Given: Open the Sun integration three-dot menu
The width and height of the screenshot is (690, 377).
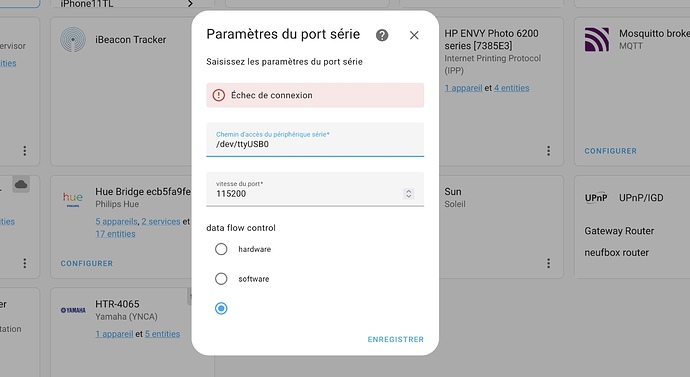Looking at the screenshot, I should pos(548,263).
